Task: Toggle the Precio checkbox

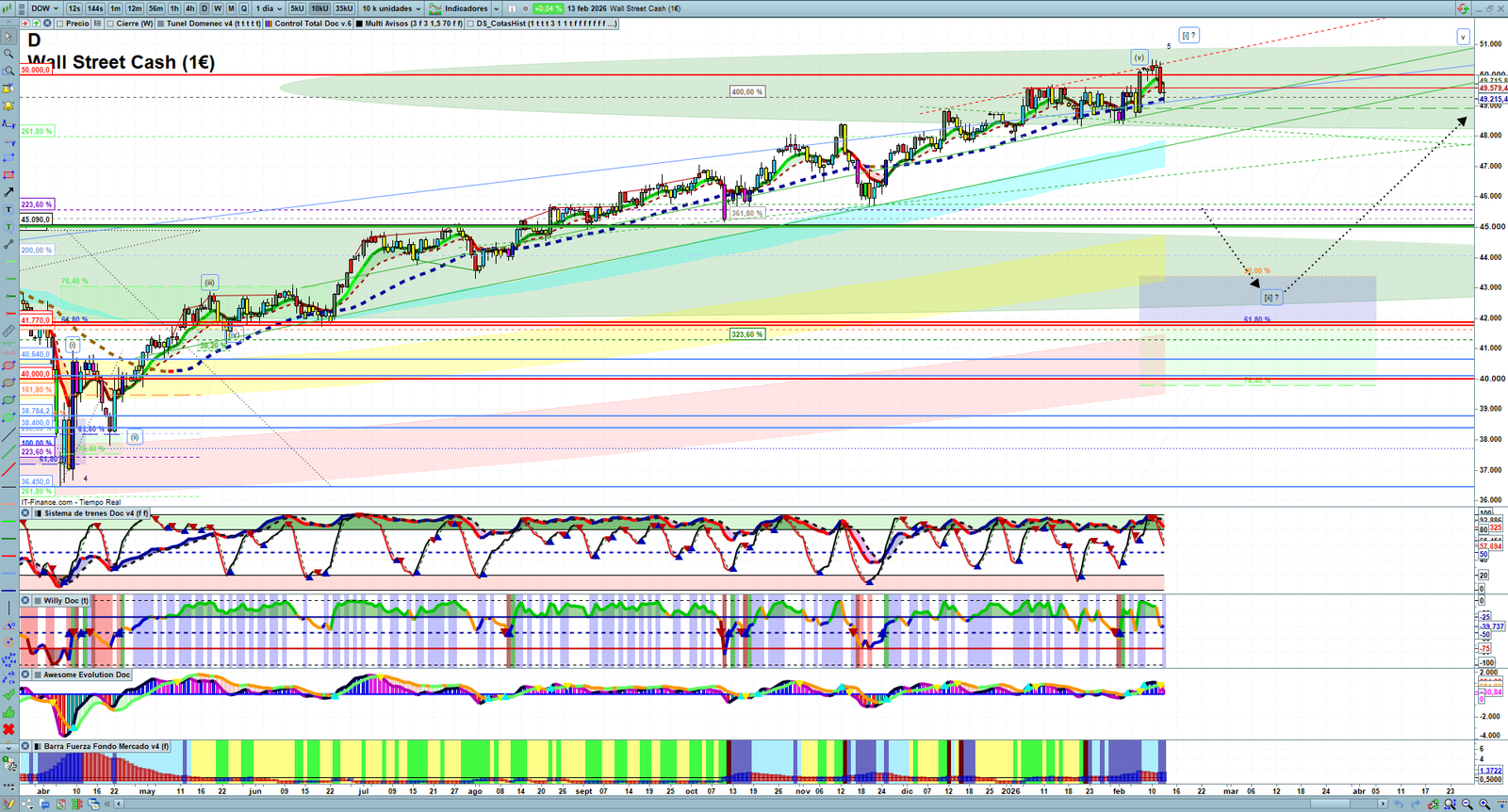Action: (x=60, y=24)
